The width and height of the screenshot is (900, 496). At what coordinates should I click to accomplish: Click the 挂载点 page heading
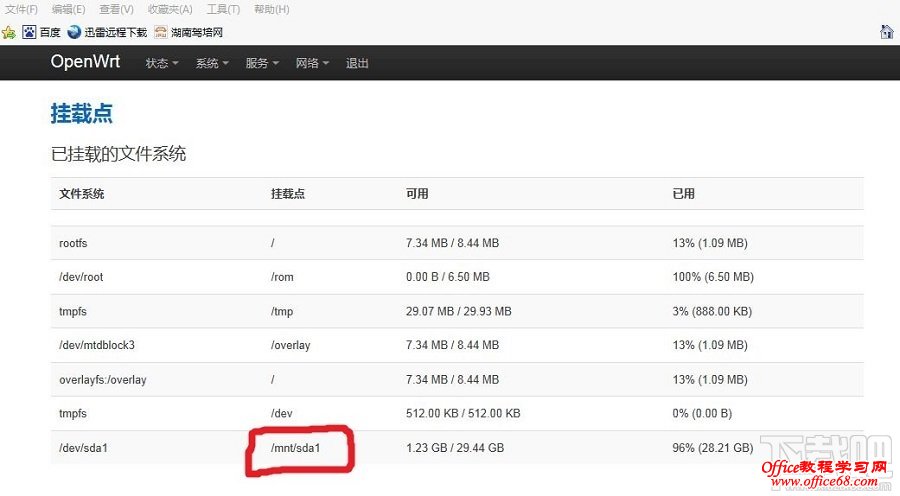click(x=82, y=113)
